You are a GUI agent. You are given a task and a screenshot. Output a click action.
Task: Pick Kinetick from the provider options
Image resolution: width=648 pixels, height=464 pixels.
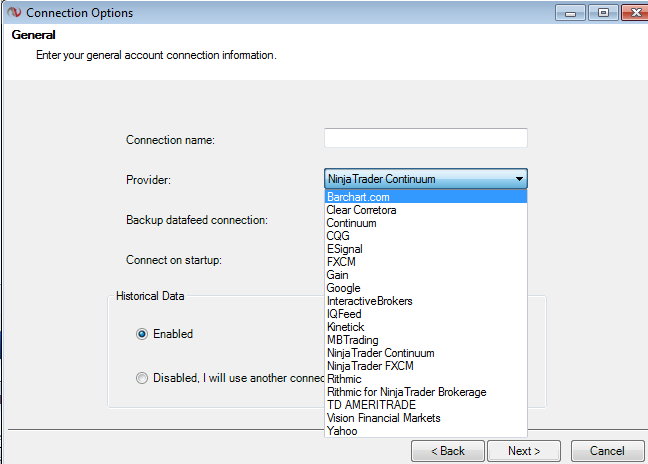[426, 327]
